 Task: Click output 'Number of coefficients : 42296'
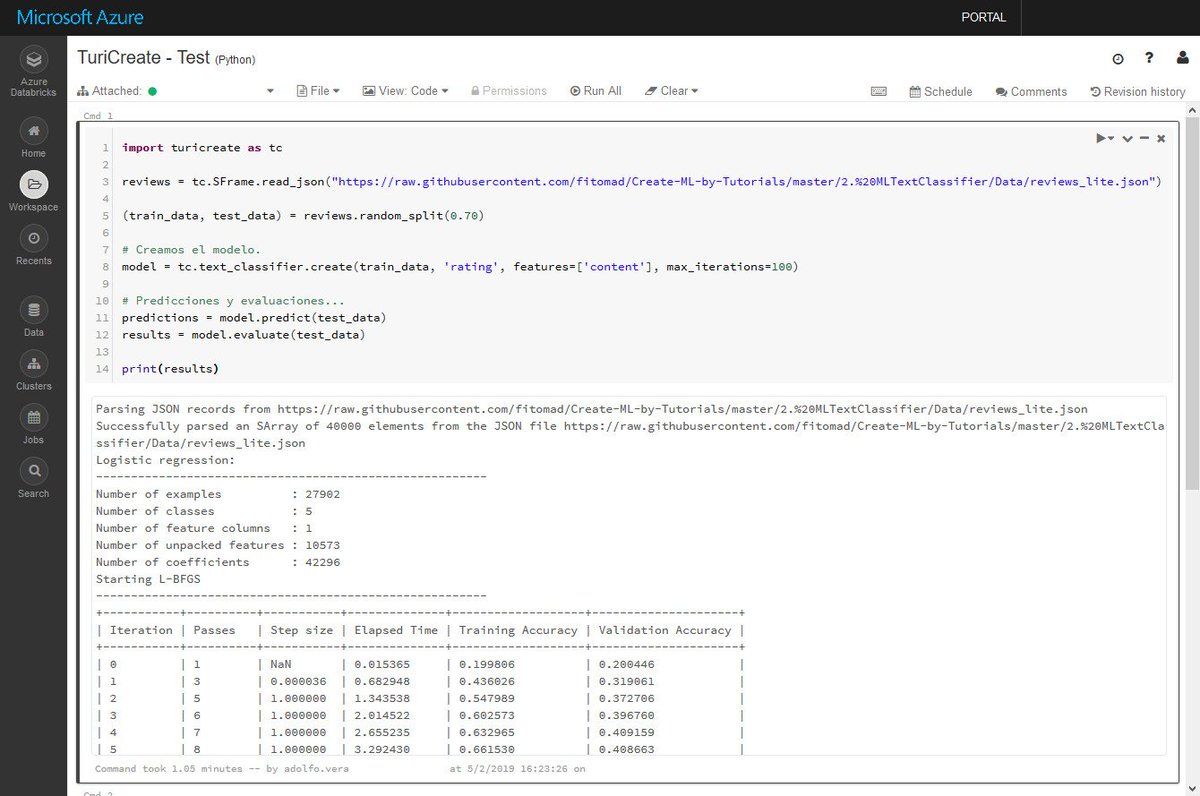pos(218,562)
